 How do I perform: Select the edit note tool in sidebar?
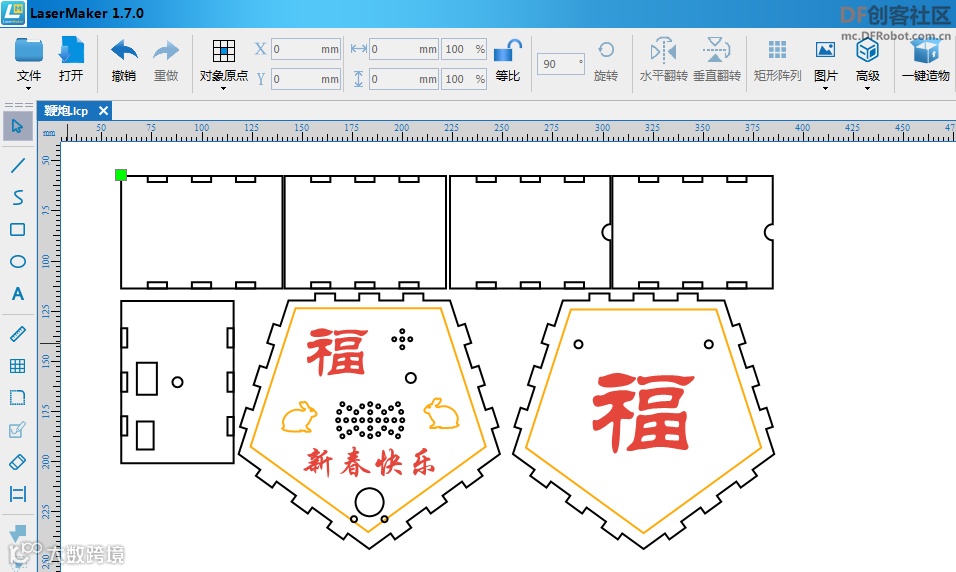tap(18, 429)
